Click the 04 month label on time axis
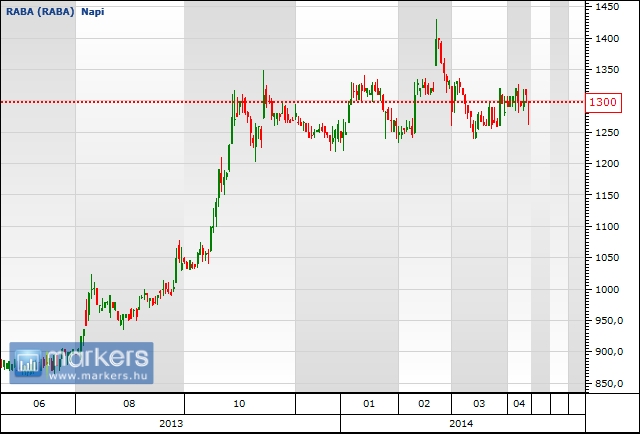640x434 pixels. click(519, 404)
